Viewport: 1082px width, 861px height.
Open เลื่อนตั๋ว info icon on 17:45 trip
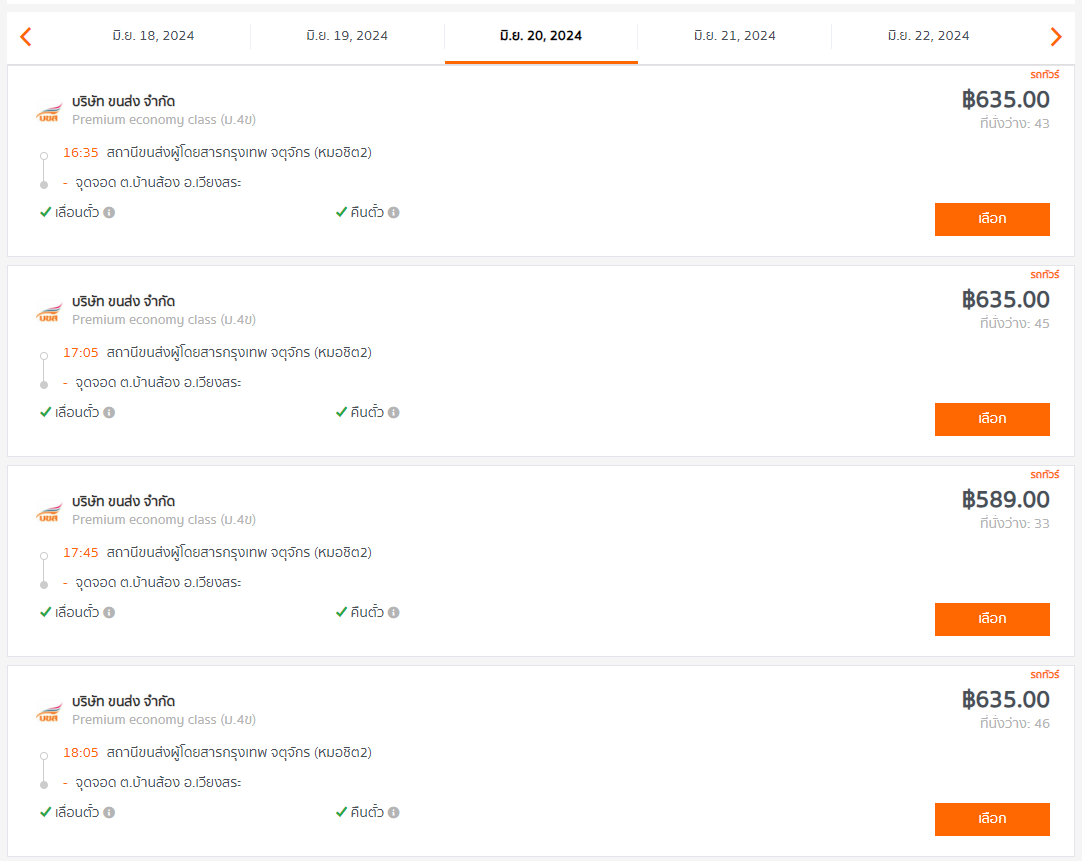109,613
